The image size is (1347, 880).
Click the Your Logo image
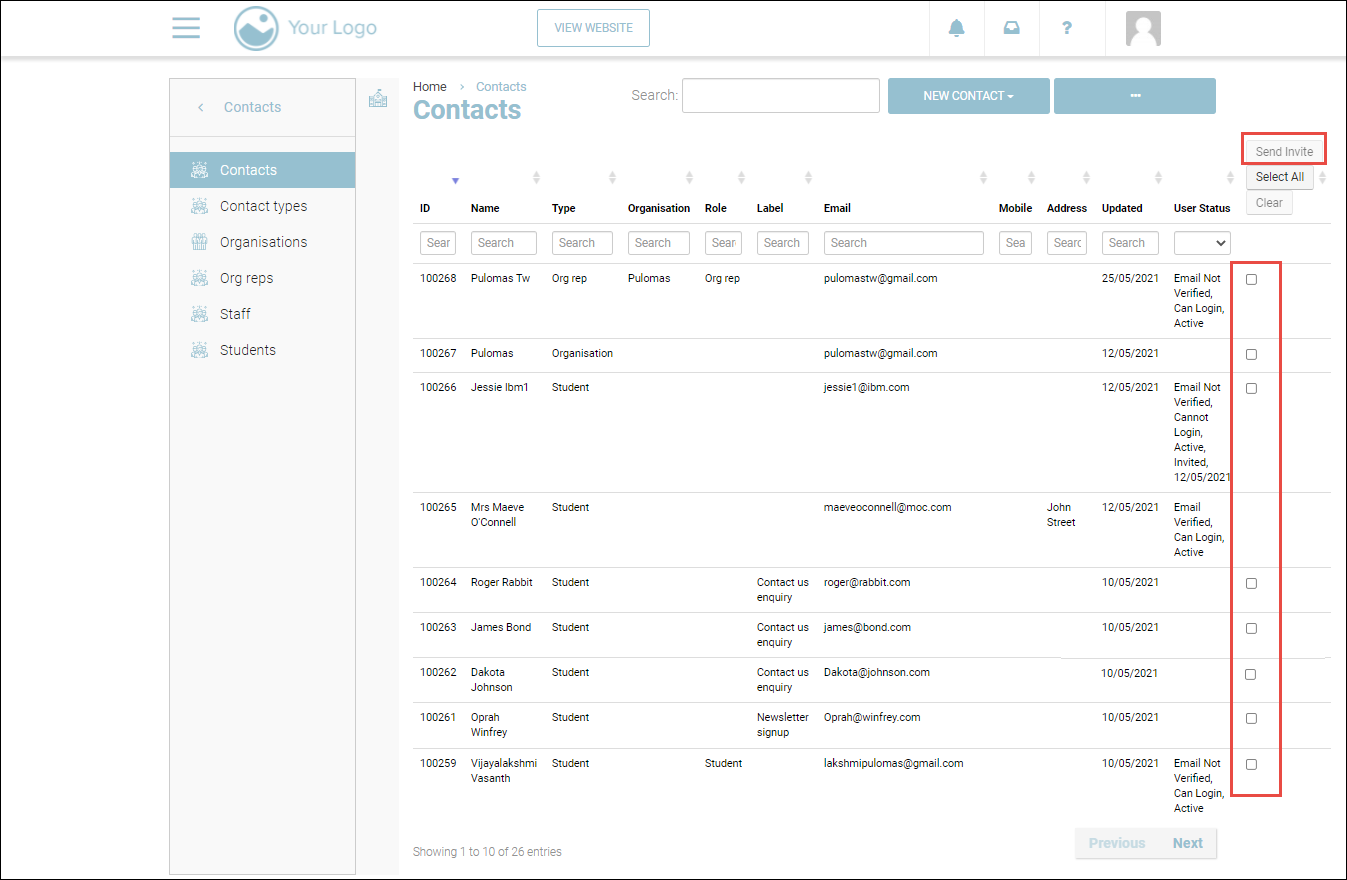(x=306, y=28)
